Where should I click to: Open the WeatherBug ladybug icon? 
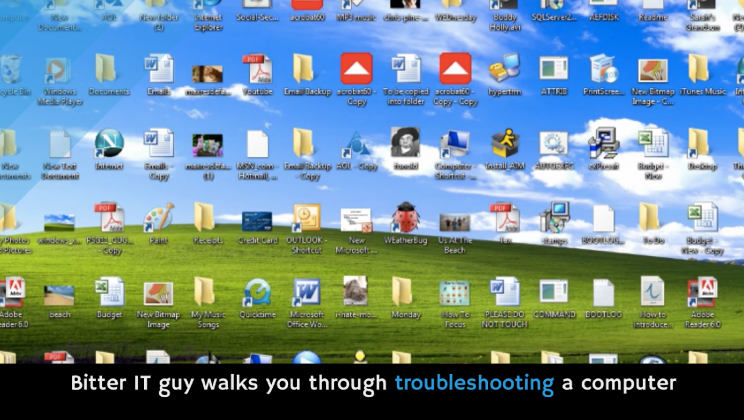405,217
